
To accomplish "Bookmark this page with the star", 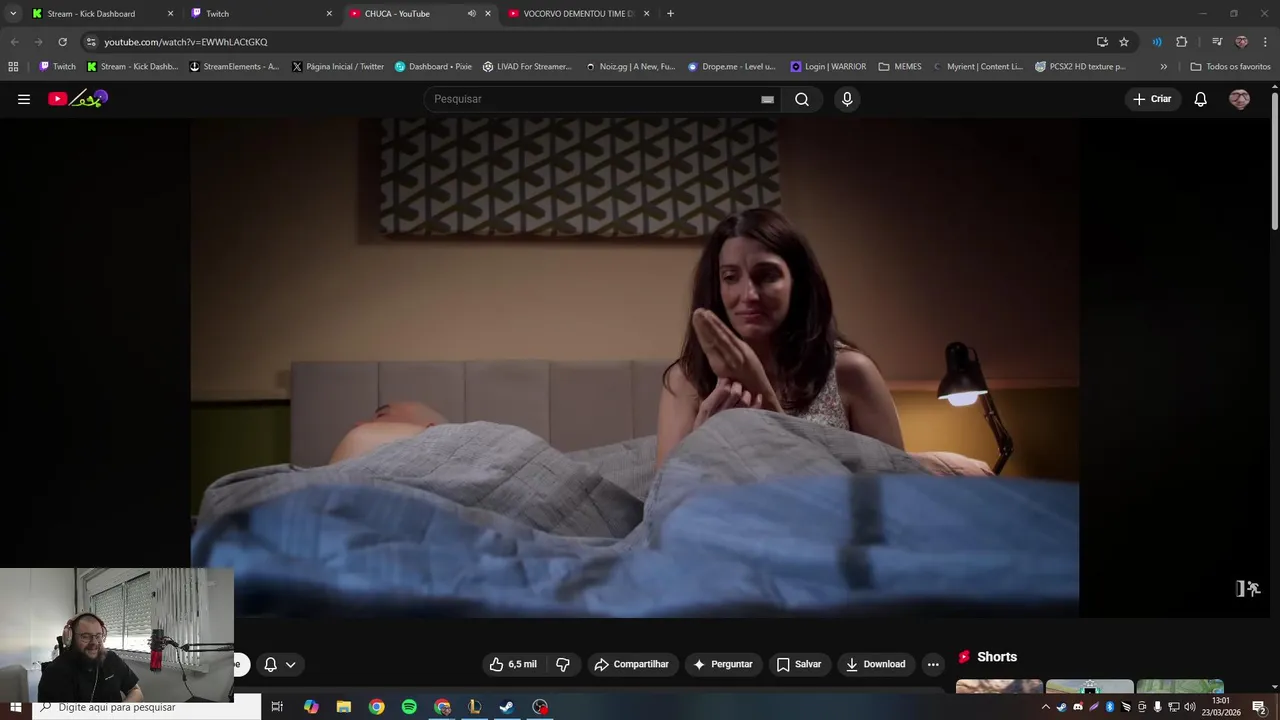I will click(x=1124, y=42).
